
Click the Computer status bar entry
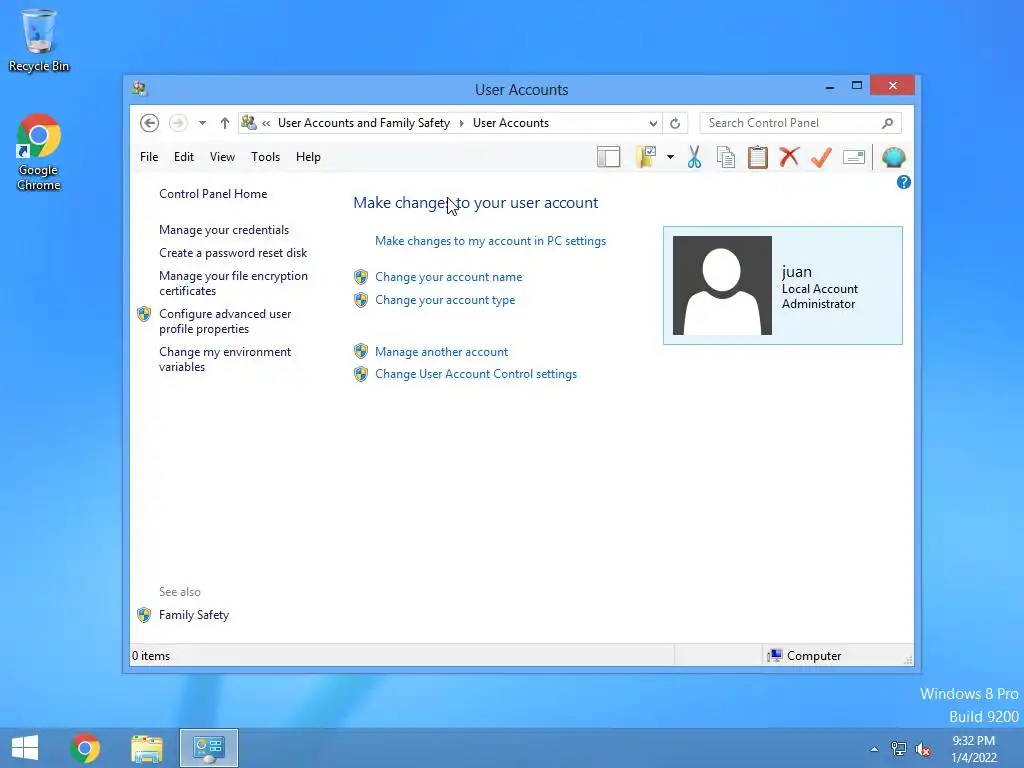(805, 656)
